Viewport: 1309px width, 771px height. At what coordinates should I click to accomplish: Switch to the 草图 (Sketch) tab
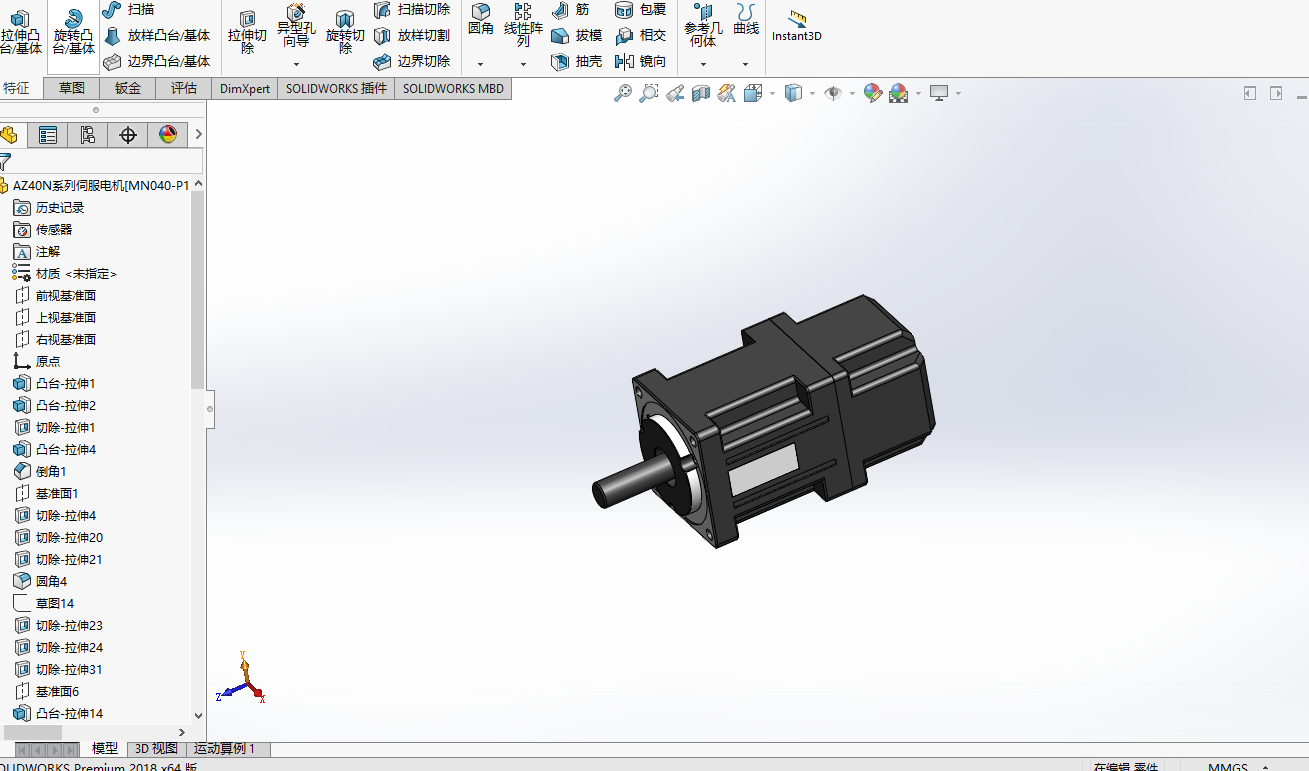click(71, 88)
